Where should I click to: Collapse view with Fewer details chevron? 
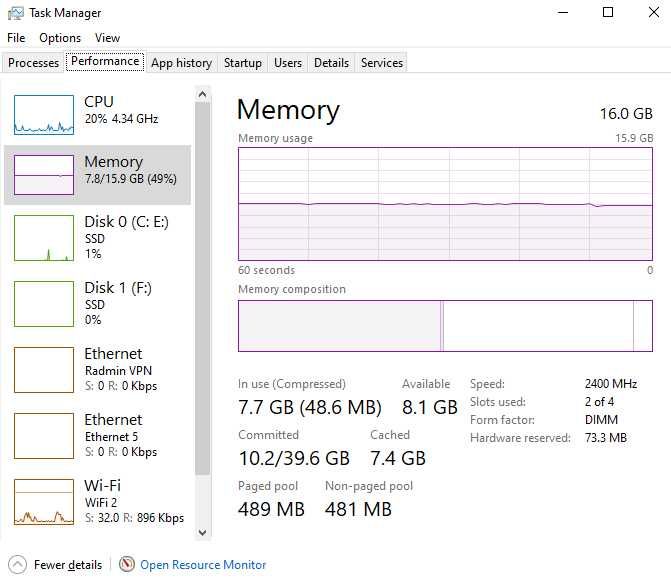(17, 565)
